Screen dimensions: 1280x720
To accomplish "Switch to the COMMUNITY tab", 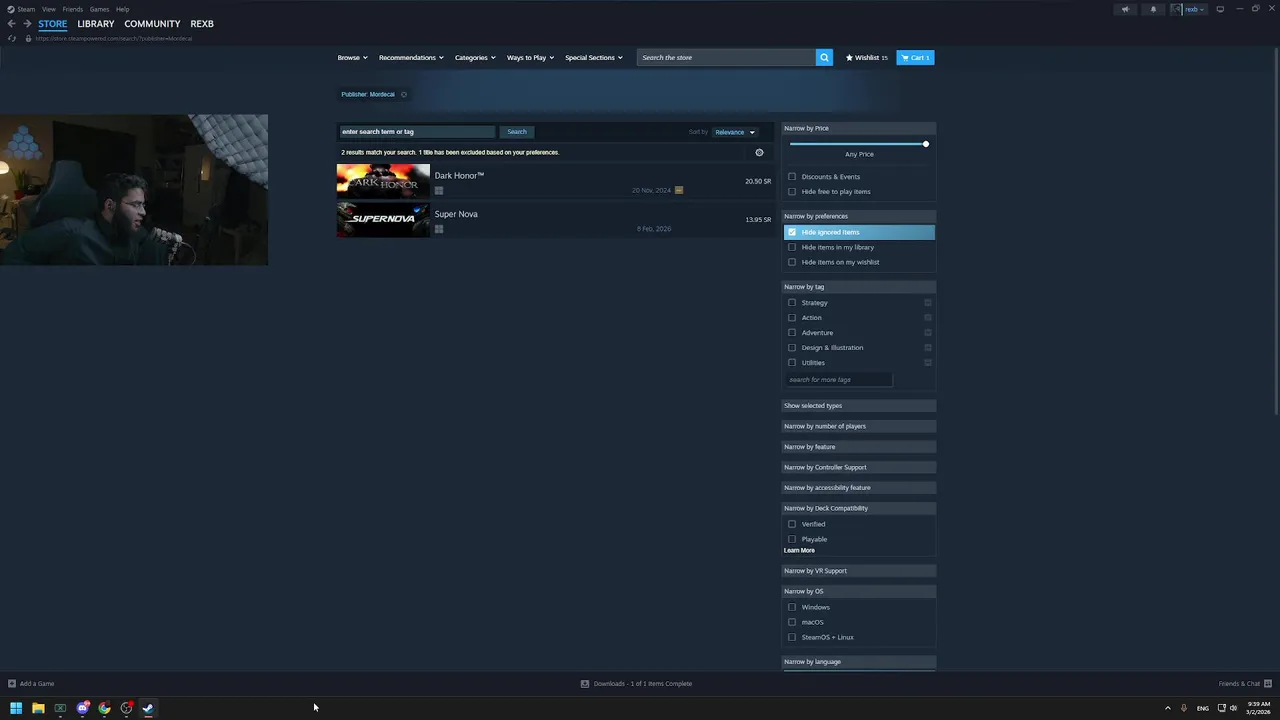I will [152, 23].
